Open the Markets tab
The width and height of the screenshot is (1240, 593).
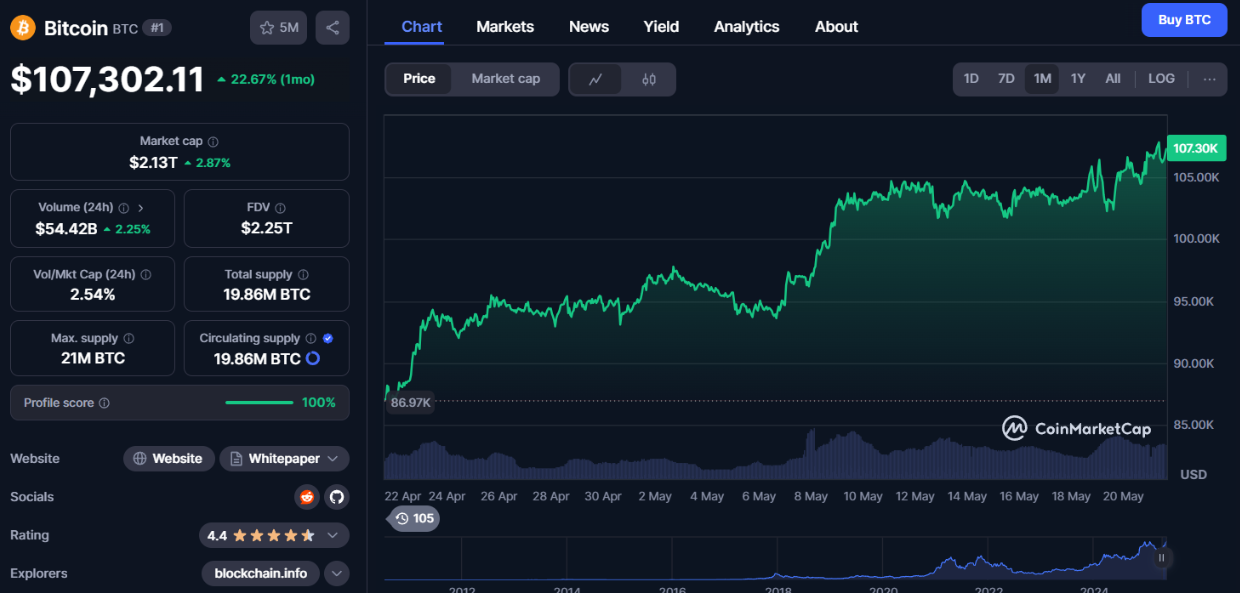tap(505, 27)
